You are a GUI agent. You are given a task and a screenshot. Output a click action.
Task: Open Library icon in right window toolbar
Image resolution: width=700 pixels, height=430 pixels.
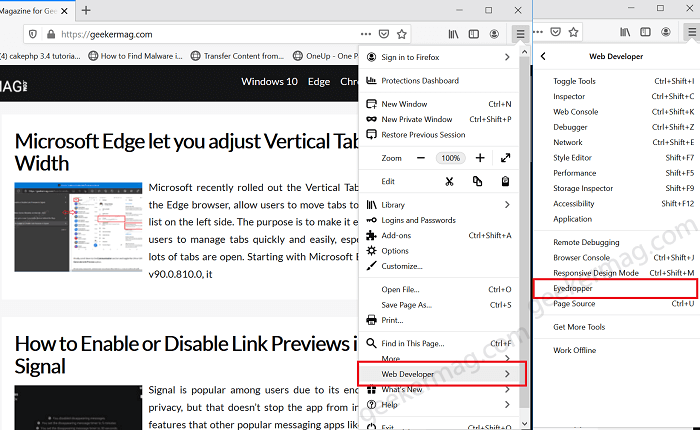pos(625,32)
